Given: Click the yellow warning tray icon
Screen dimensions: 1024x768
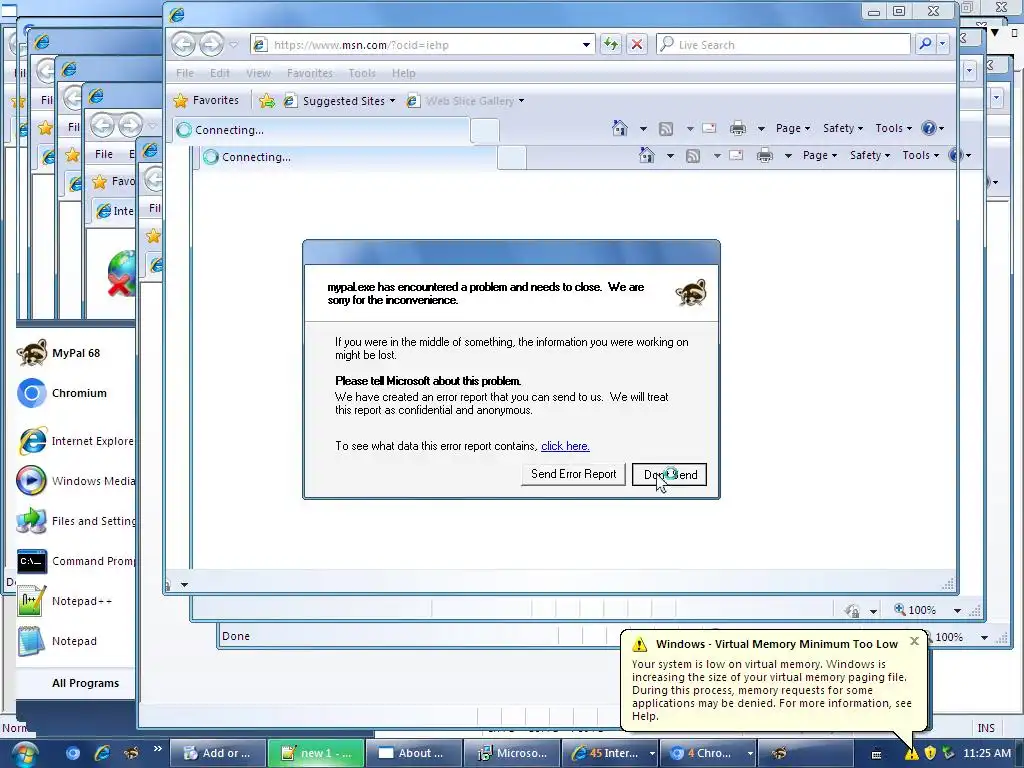Looking at the screenshot, I should tap(912, 754).
